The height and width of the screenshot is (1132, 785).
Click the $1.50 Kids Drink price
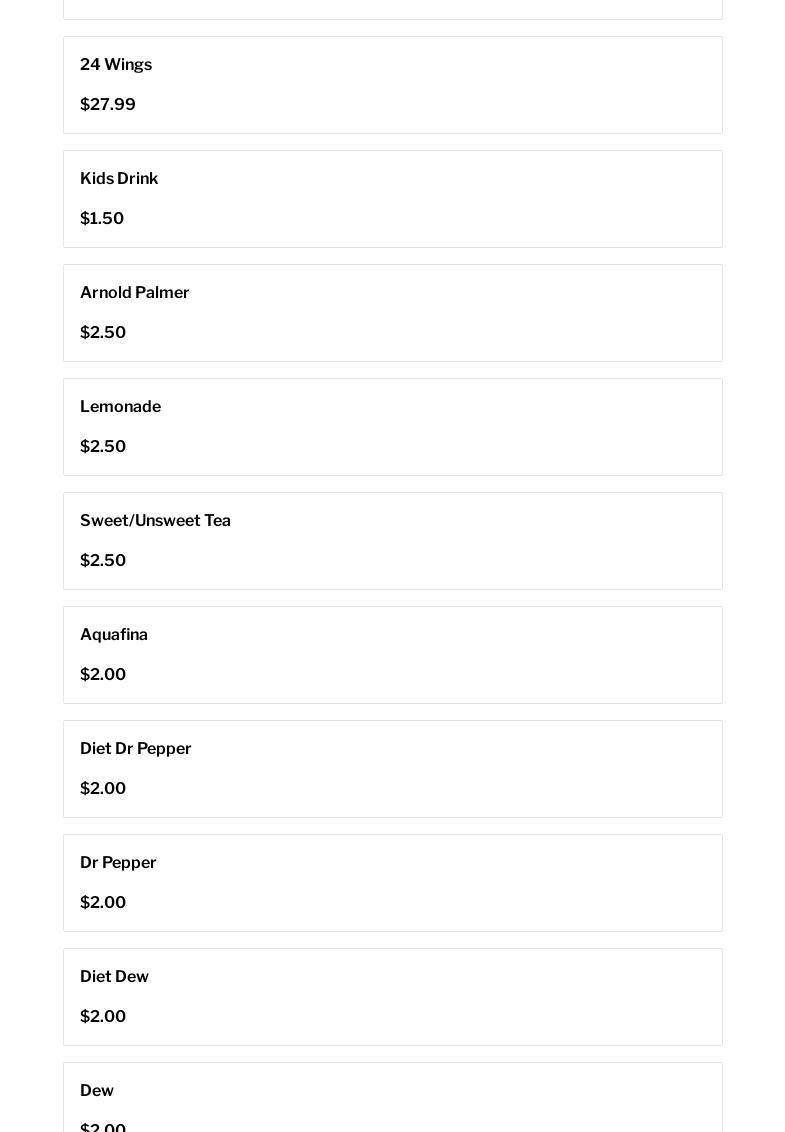pyautogui.click(x=102, y=219)
